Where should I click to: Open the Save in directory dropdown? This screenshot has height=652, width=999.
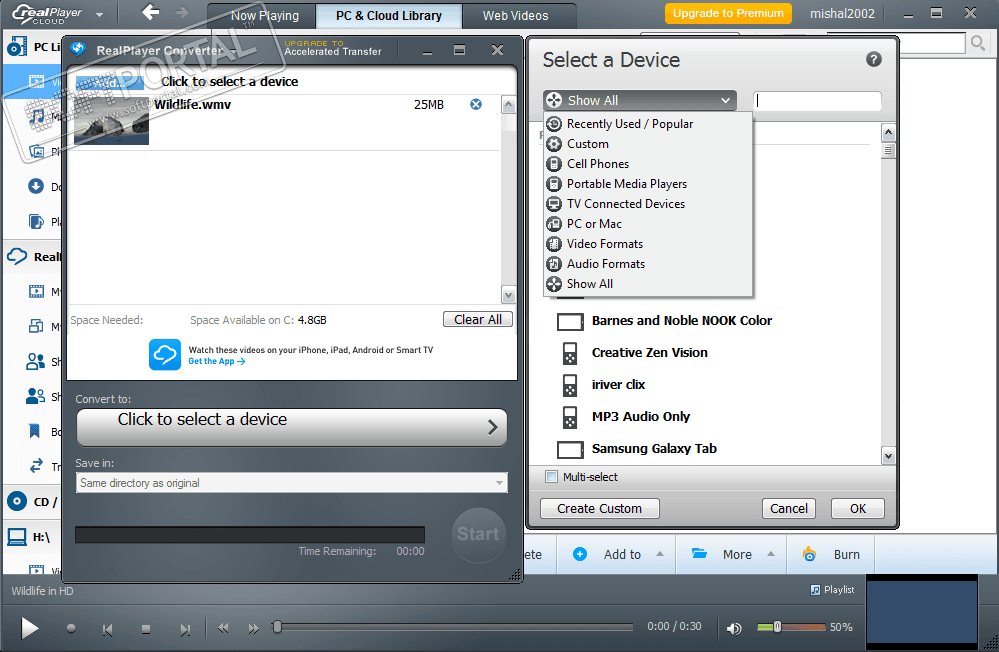tap(292, 482)
